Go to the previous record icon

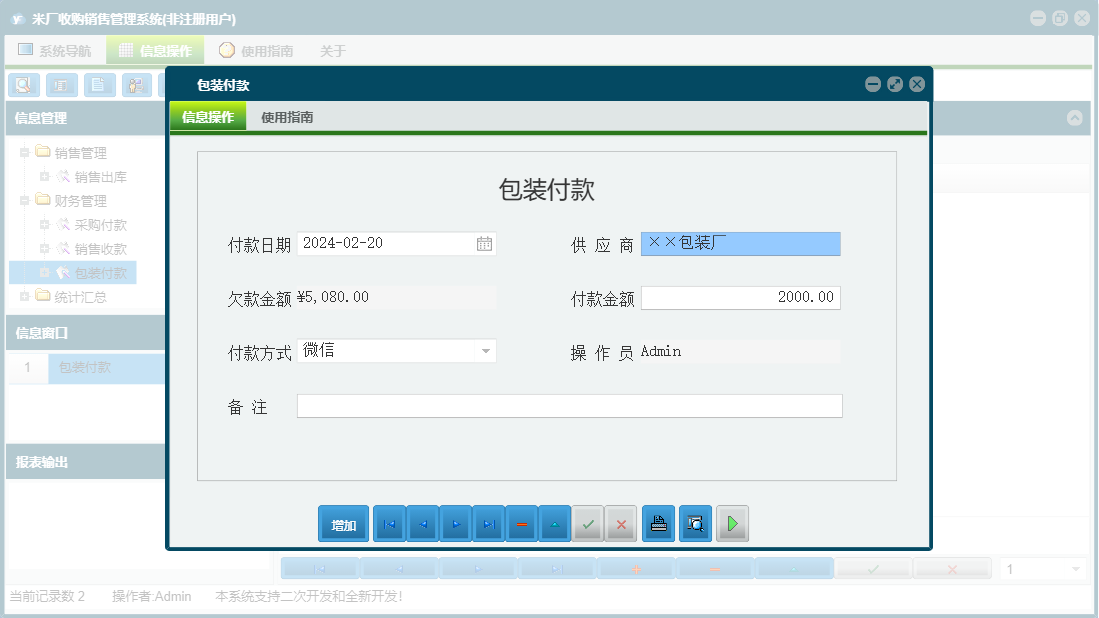(x=422, y=523)
